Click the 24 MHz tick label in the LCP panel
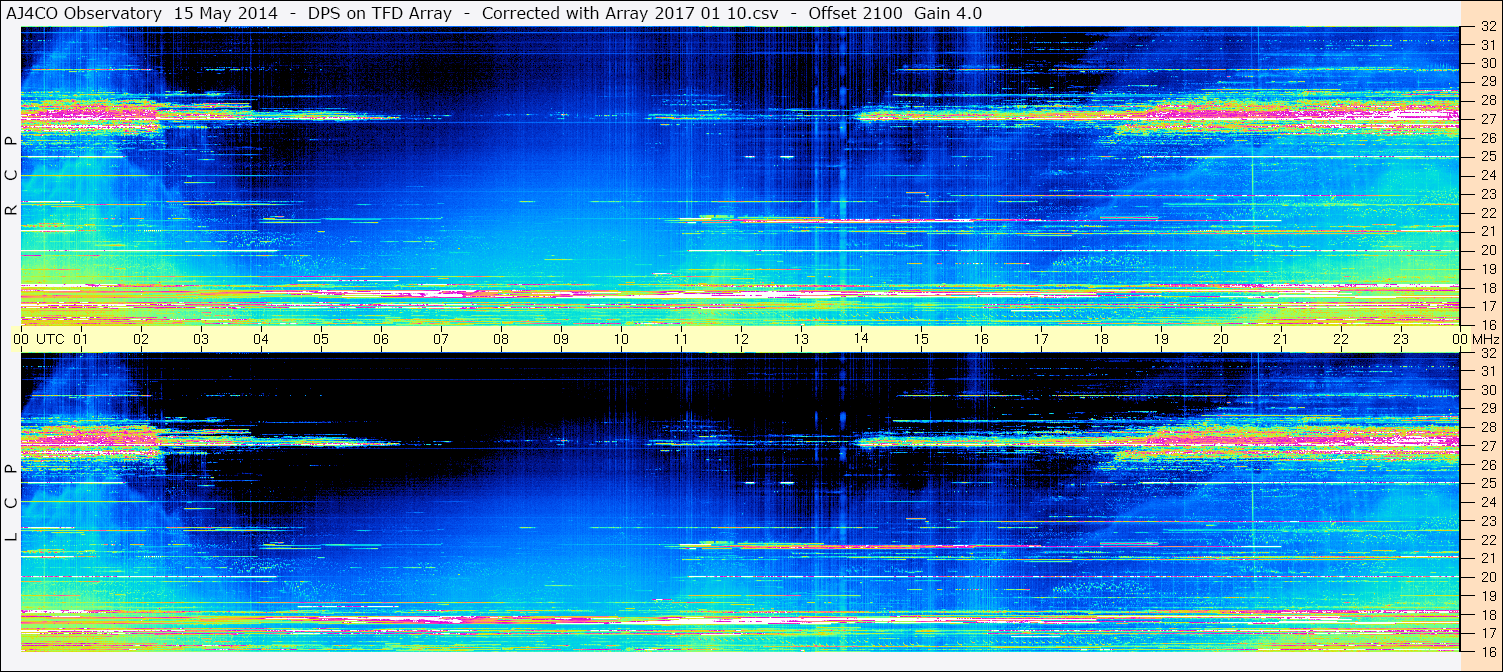This screenshot has height=672, width=1503. (x=1488, y=502)
